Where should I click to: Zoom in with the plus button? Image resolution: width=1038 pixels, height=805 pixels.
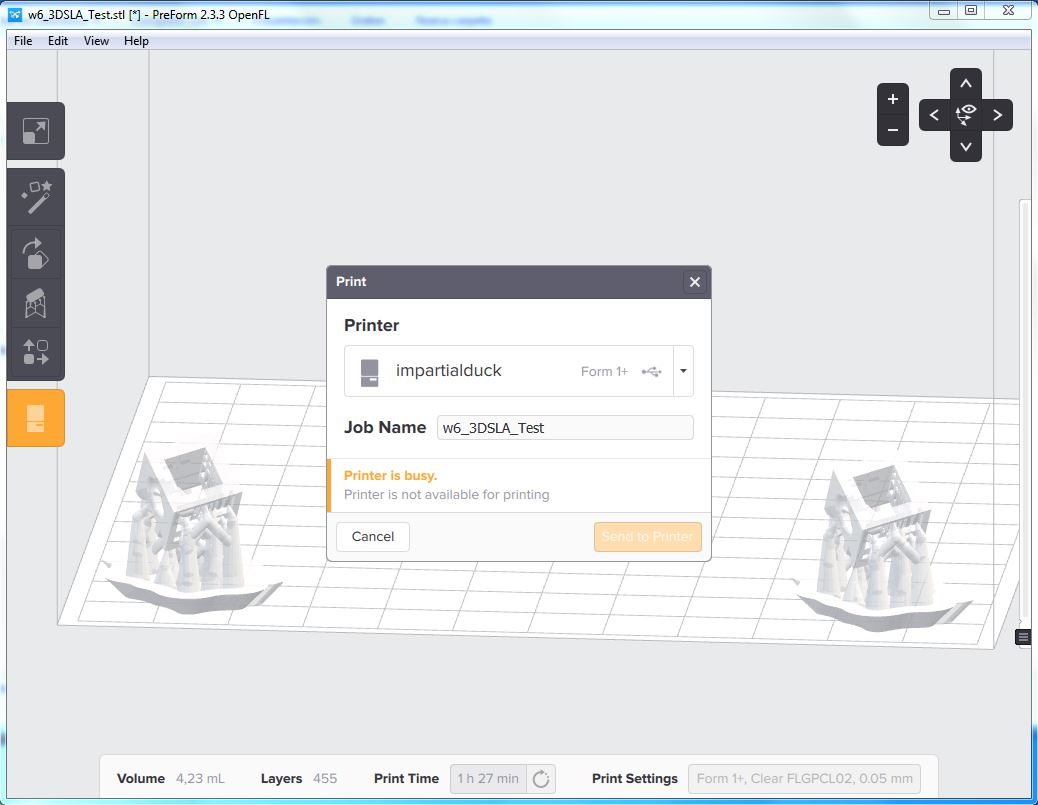[892, 99]
